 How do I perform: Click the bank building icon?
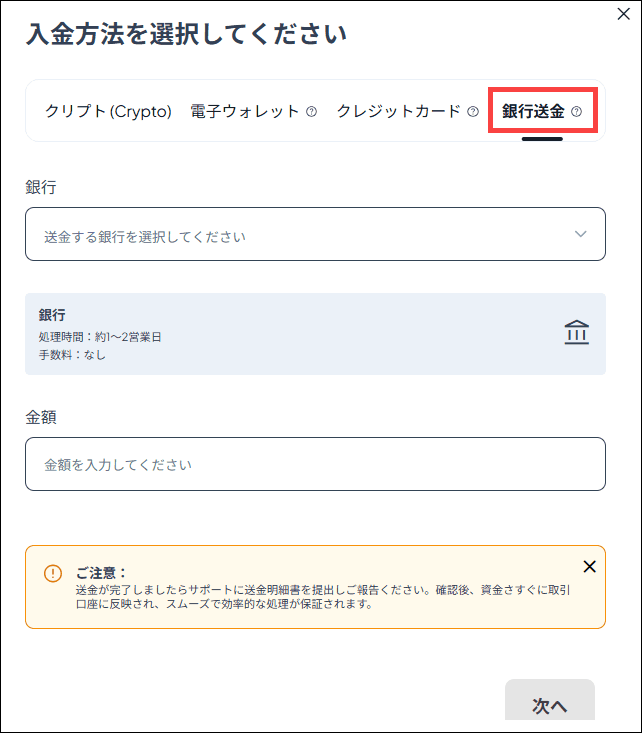coord(576,333)
